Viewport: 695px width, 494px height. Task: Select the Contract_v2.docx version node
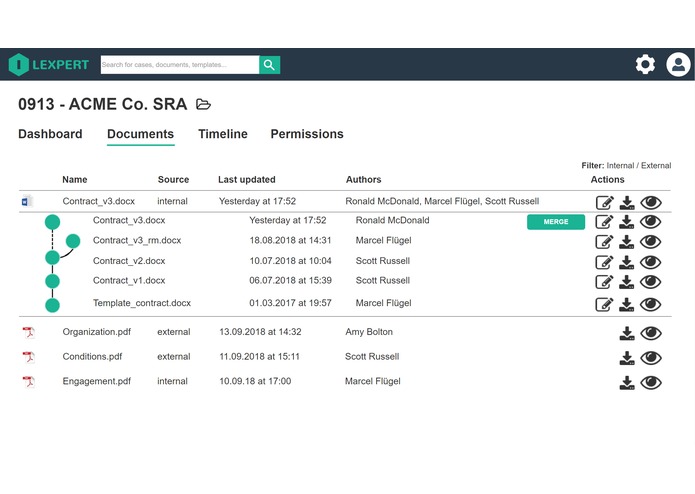point(52,257)
